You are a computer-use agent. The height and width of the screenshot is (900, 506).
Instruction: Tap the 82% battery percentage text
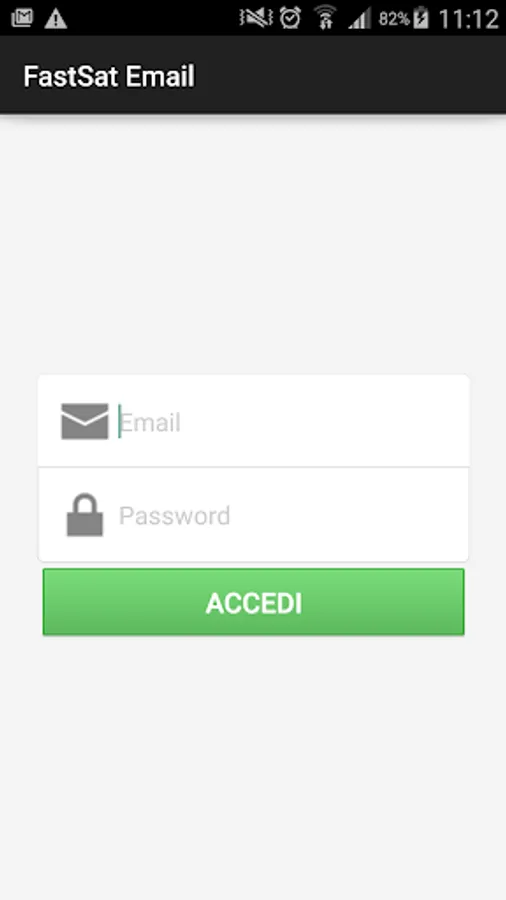(x=395, y=19)
